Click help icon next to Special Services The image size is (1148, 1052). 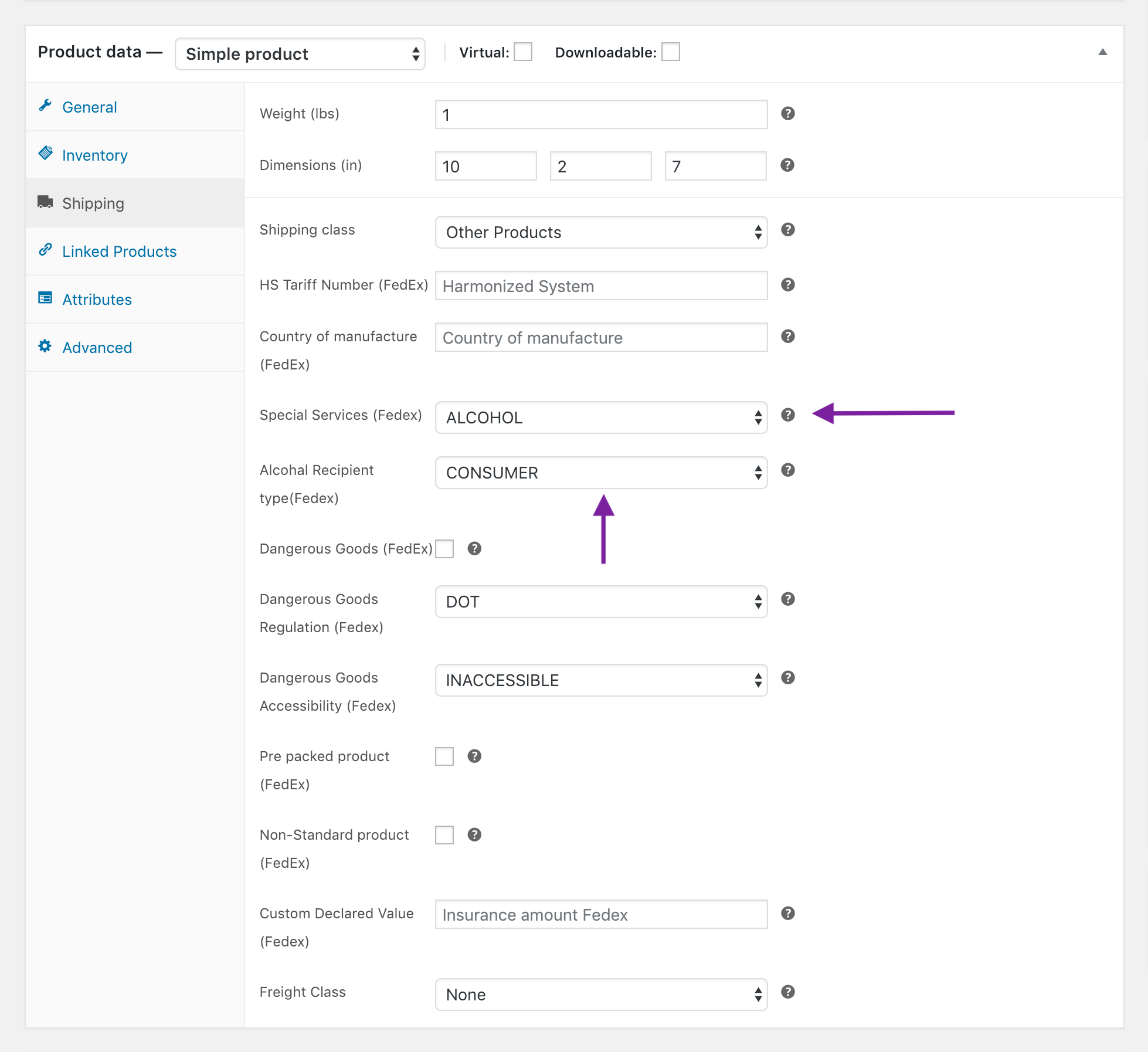pyautogui.click(x=788, y=414)
